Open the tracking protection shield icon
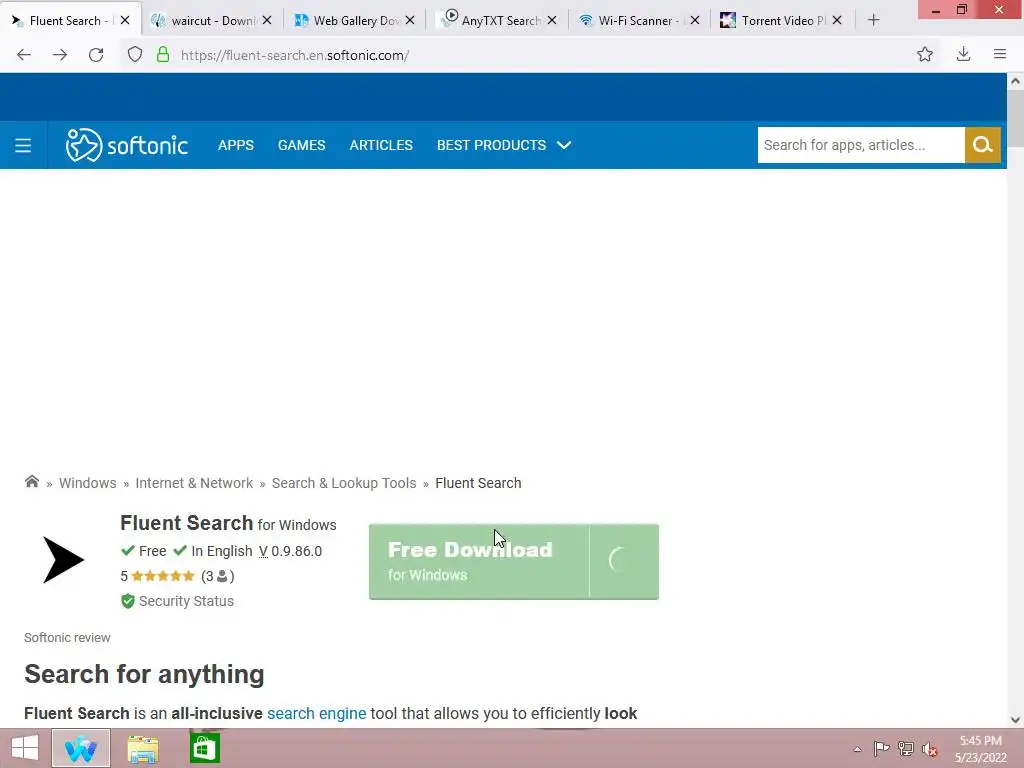This screenshot has width=1024, height=768. [x=135, y=55]
